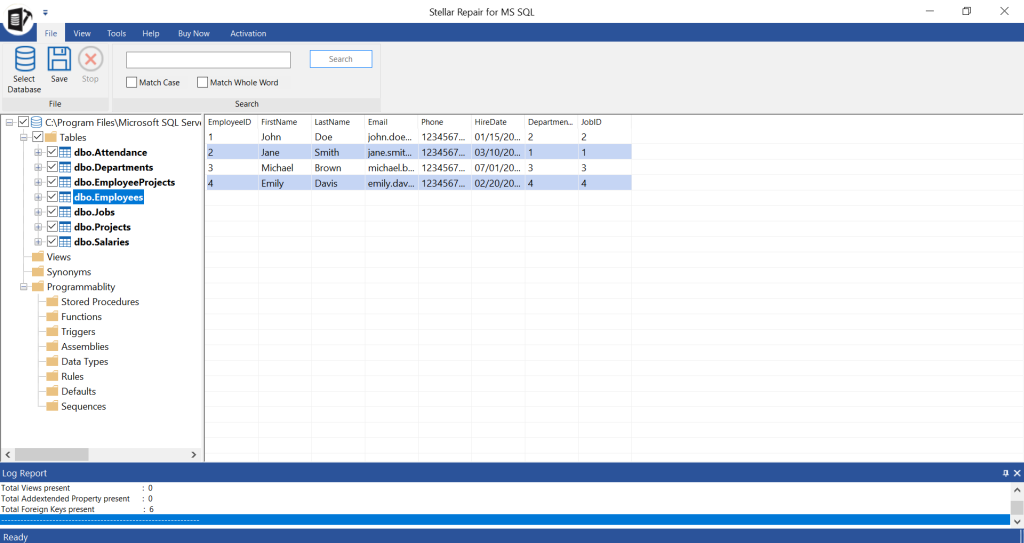Pin the Log Report panel
This screenshot has width=1024, height=543.
[x=1005, y=473]
